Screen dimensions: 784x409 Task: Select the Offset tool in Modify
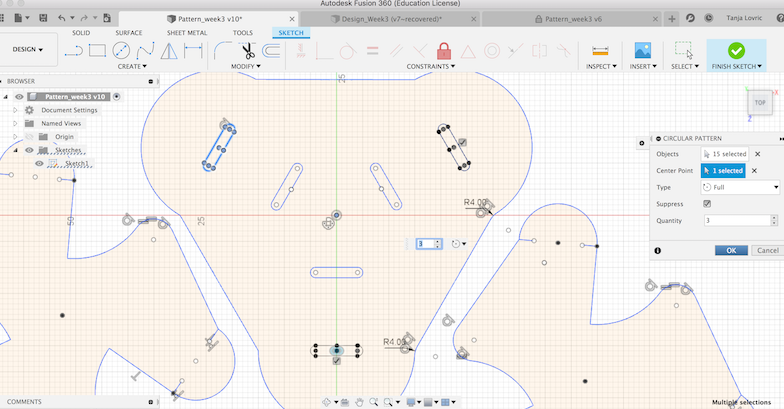[x=271, y=50]
